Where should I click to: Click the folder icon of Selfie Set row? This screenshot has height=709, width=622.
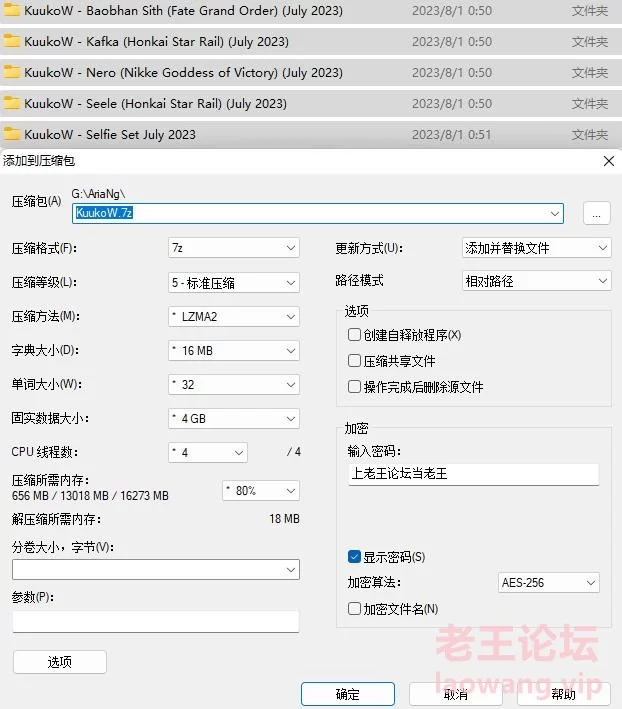(x=12, y=134)
